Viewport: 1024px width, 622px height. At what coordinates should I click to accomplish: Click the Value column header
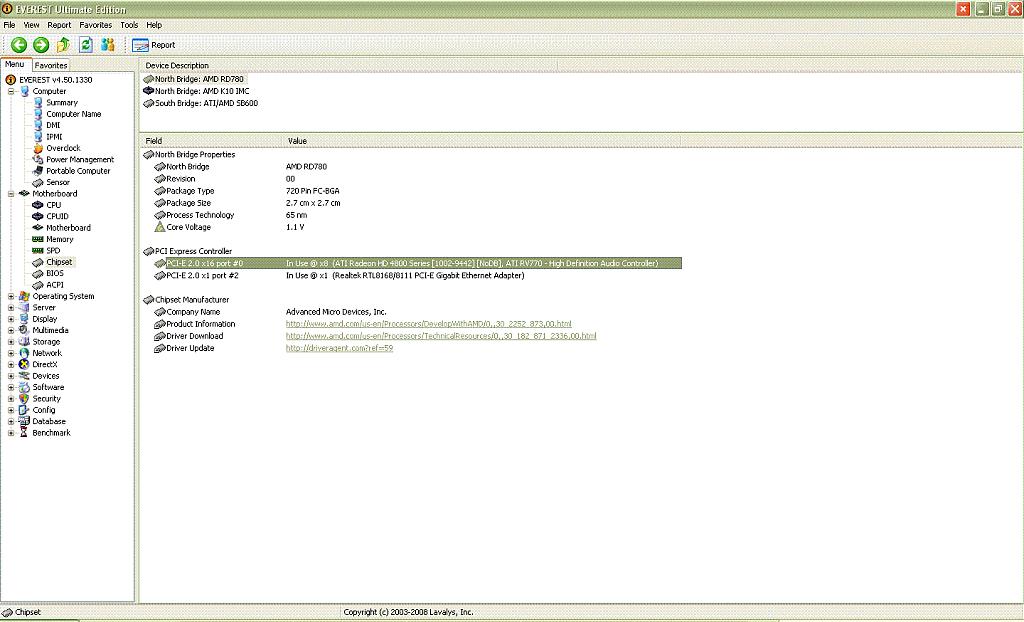(482, 141)
